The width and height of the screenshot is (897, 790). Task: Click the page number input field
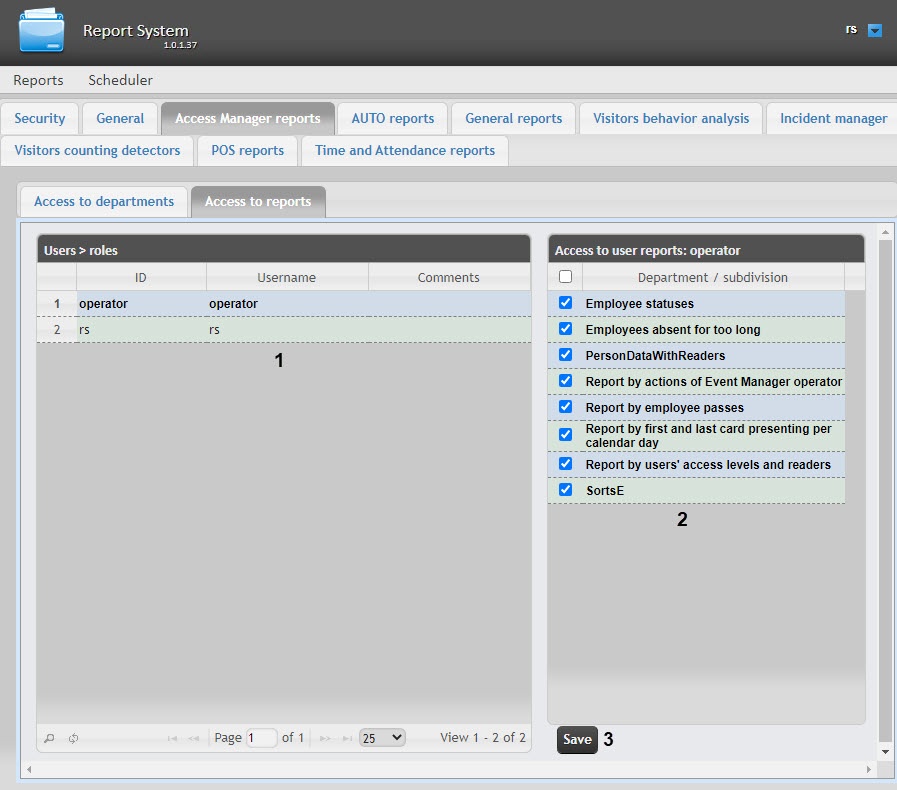261,738
